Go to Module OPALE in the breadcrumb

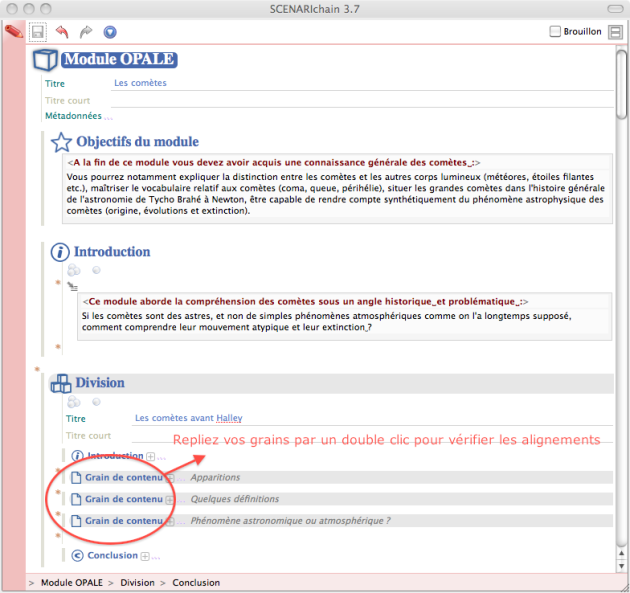[72, 583]
